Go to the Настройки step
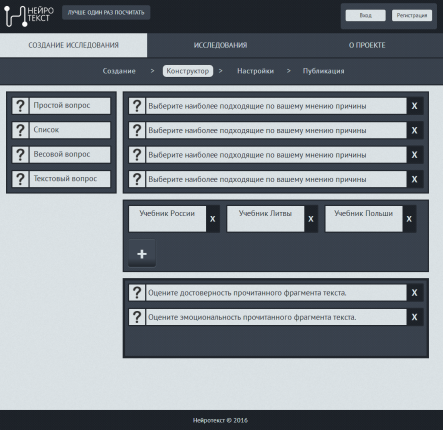The image size is (444, 431). click(255, 71)
